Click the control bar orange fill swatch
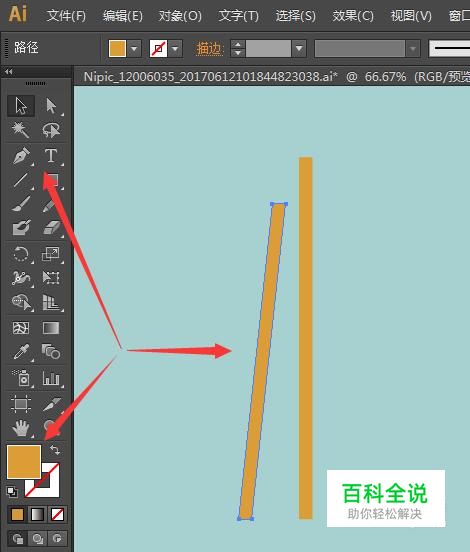This screenshot has height=552, width=470. 118,48
